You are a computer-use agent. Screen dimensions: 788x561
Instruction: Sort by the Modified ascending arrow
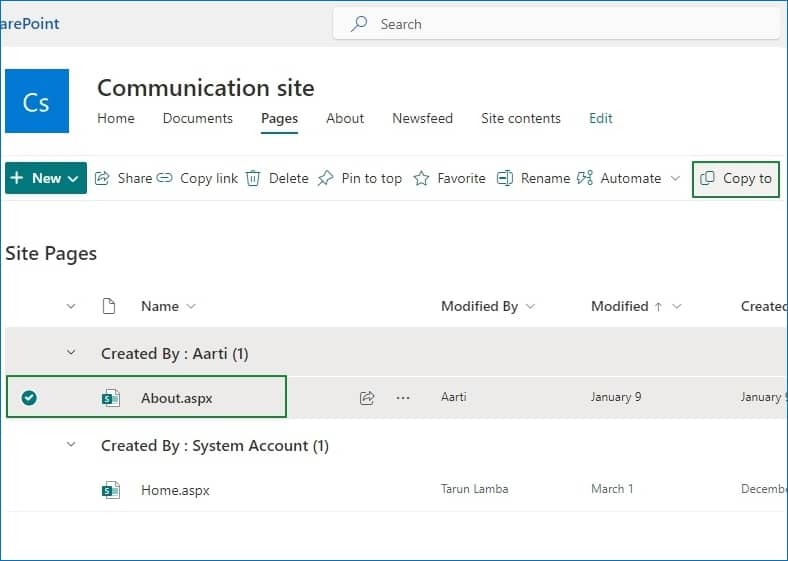[x=658, y=306]
